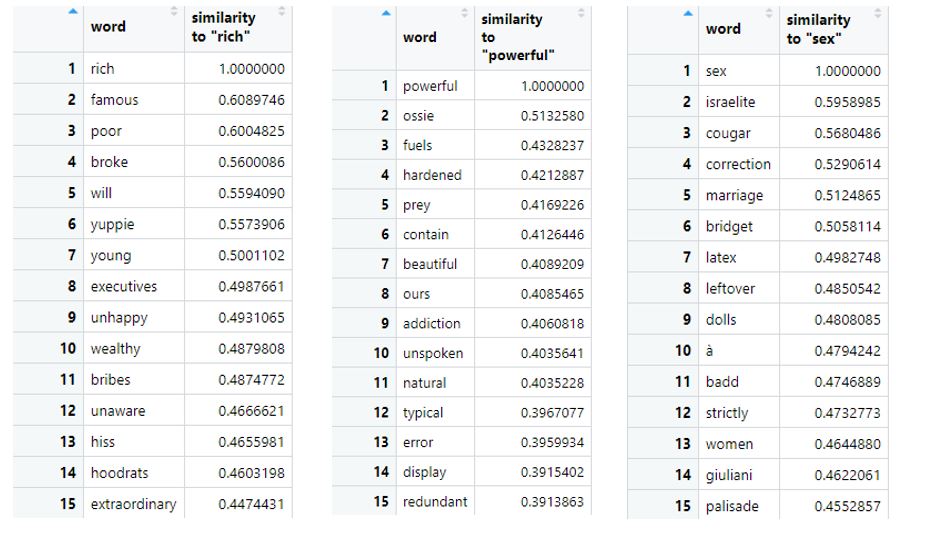Click the 0.5132580 similarity value for 'ossie'
The image size is (933, 535).
(x=552, y=116)
